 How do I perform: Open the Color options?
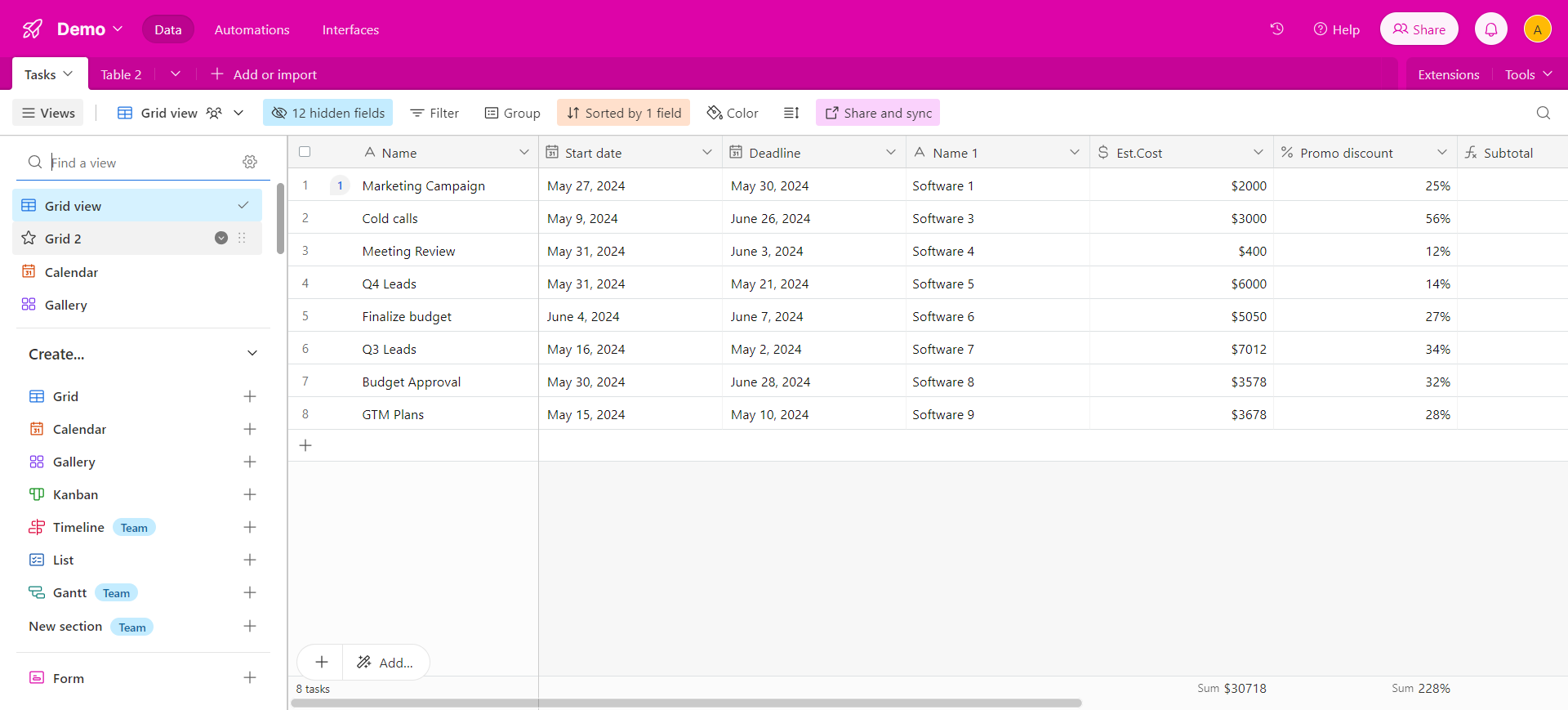pyautogui.click(x=733, y=113)
